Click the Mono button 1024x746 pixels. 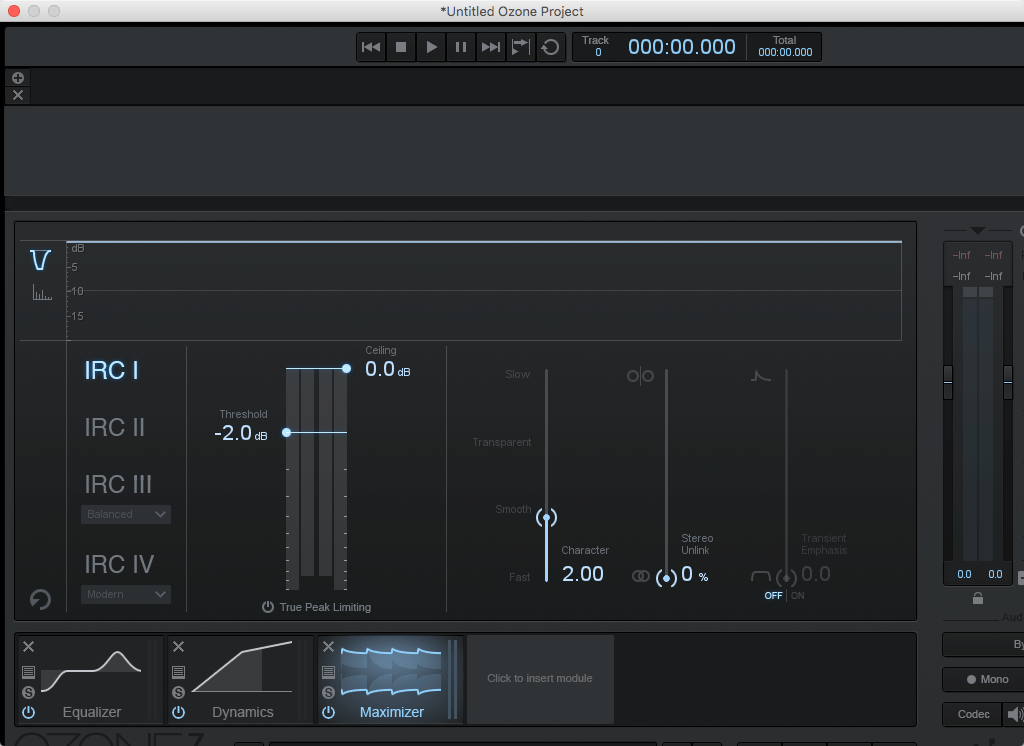click(x=987, y=679)
